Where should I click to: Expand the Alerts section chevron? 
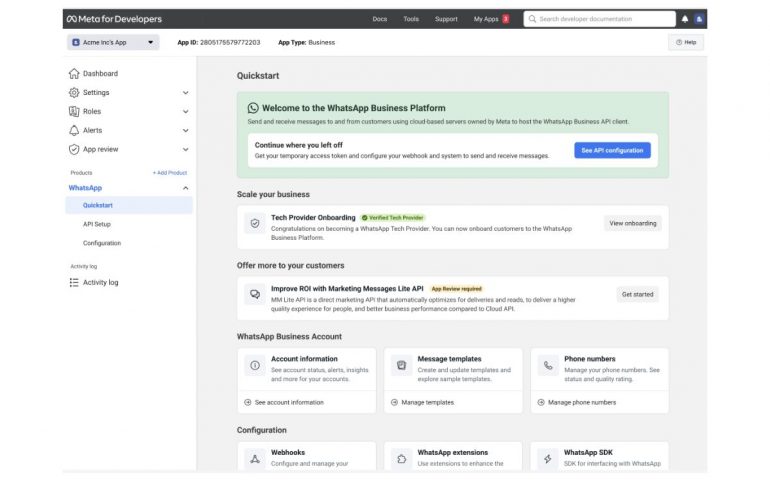click(186, 131)
